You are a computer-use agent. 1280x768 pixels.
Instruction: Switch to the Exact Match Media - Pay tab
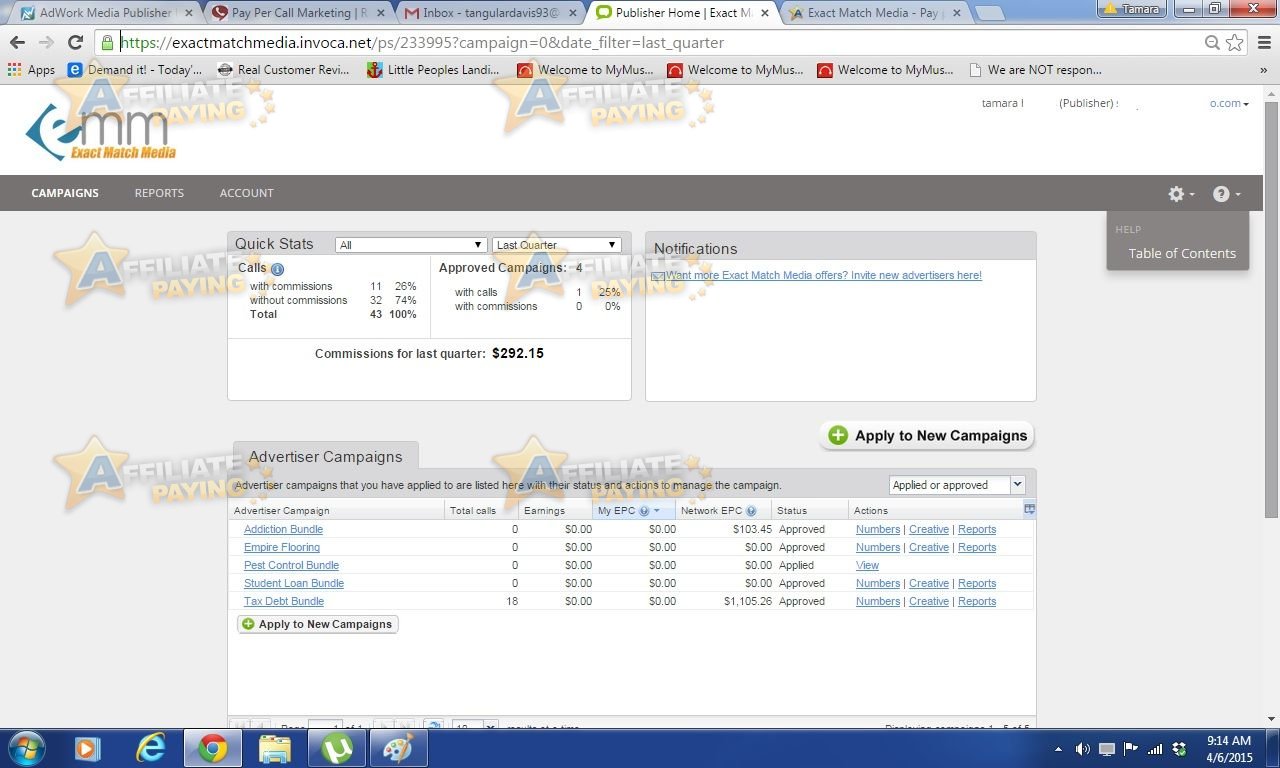(873, 13)
